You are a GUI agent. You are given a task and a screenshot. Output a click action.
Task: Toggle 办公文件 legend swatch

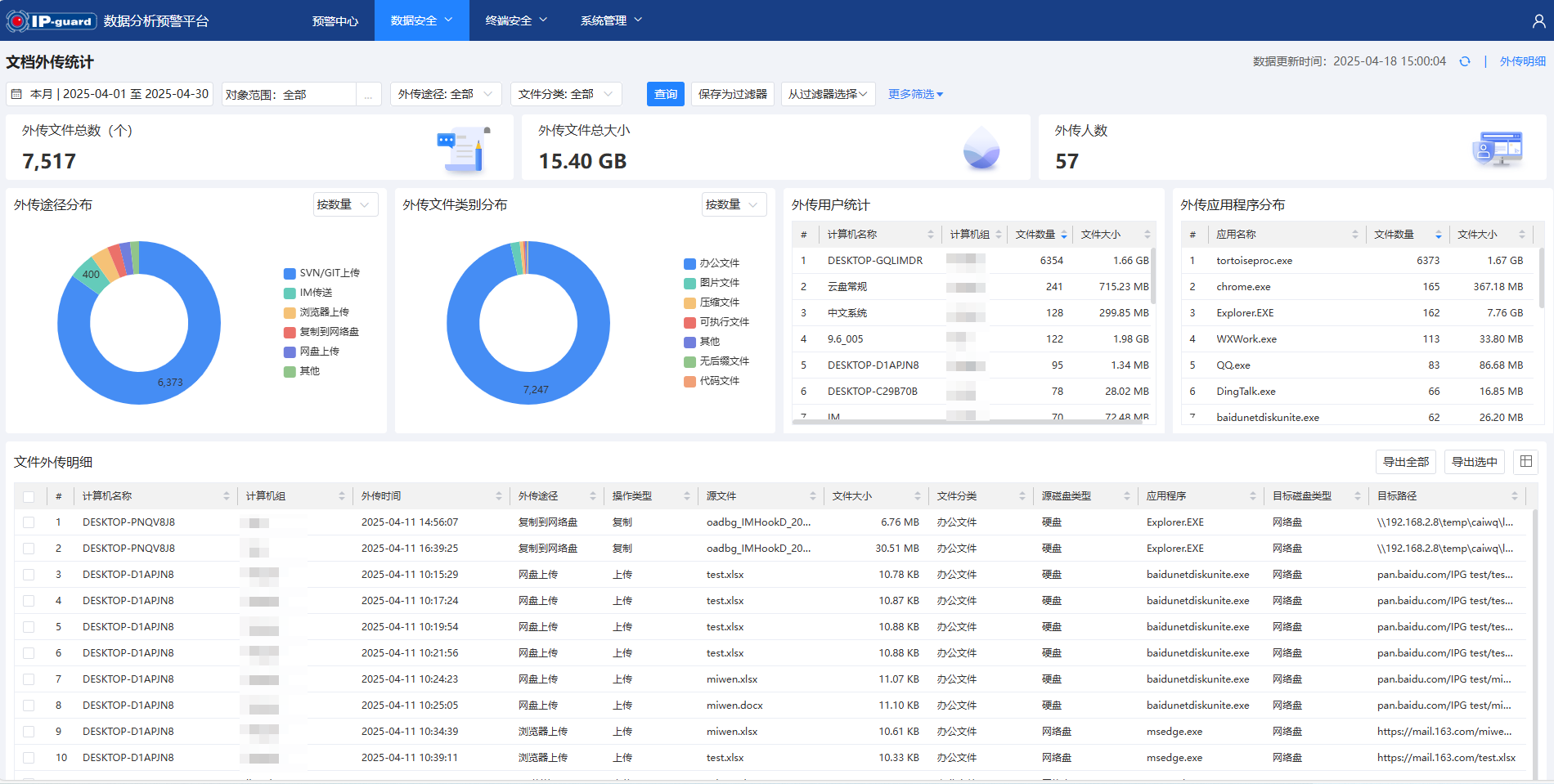click(x=689, y=263)
